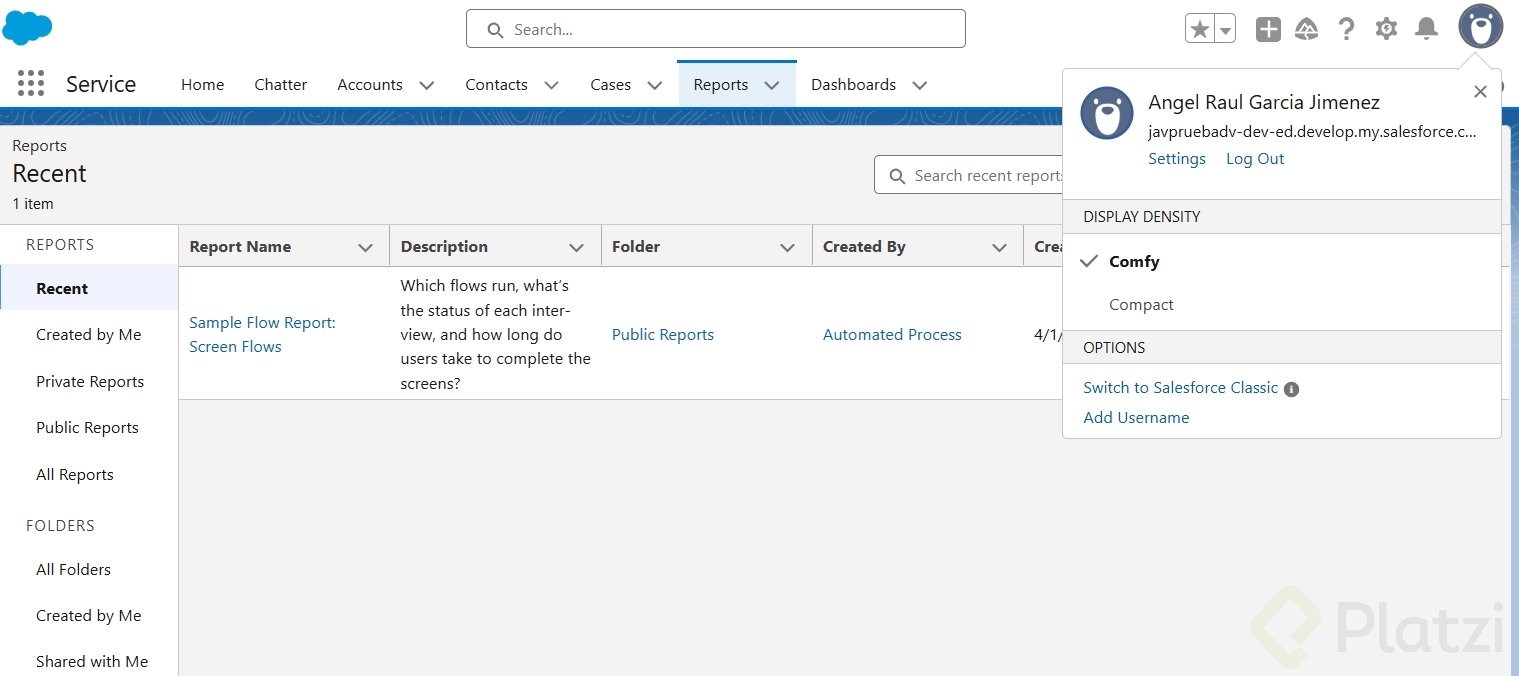
Task: Click the user profile avatar icon
Action: tap(1480, 27)
